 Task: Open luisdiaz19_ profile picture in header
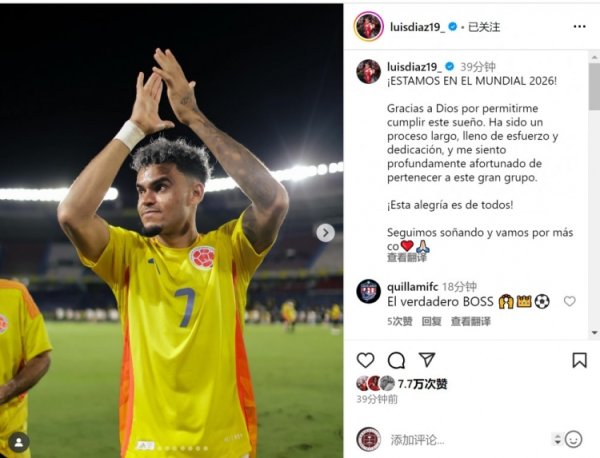coord(368,27)
